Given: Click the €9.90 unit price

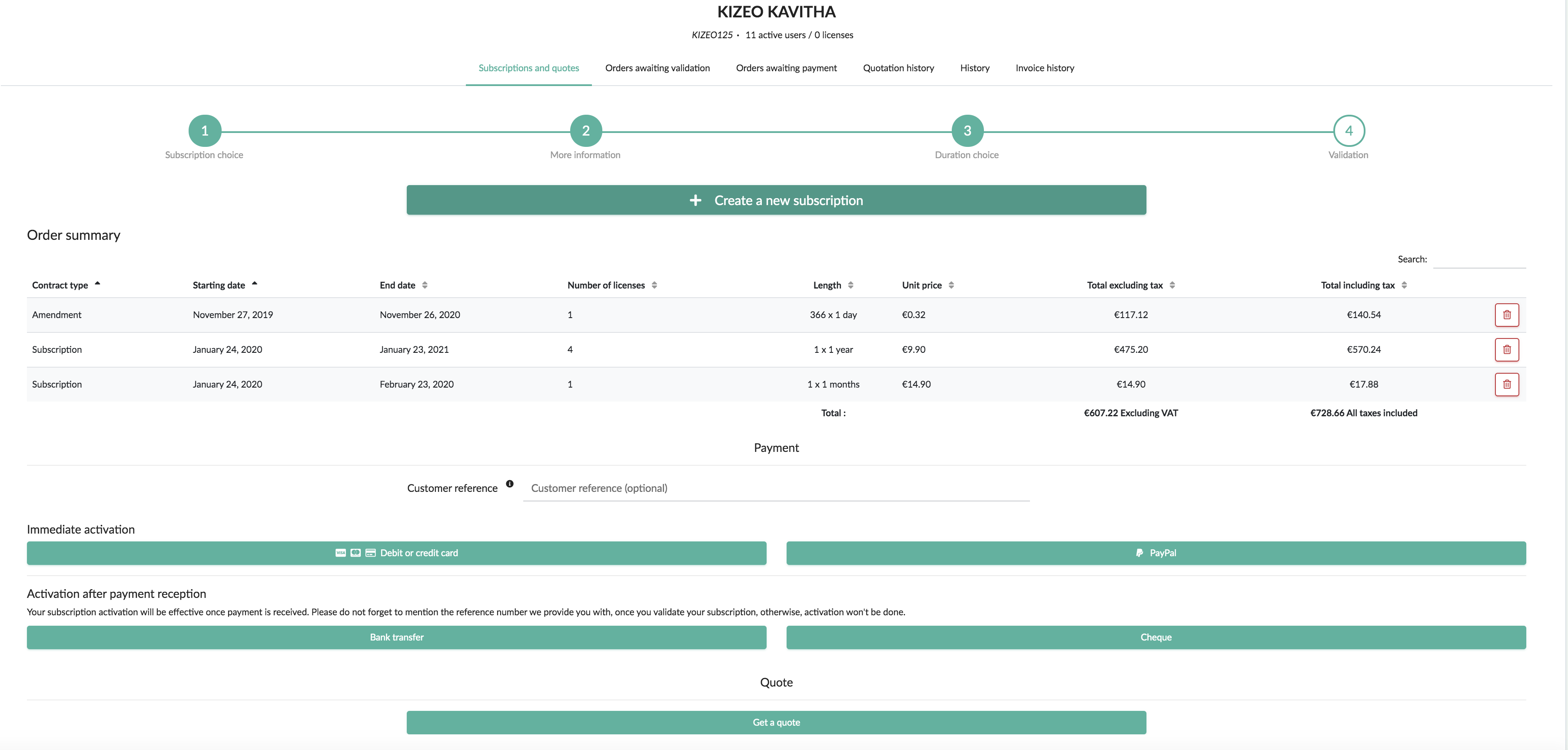Looking at the screenshot, I should (914, 349).
